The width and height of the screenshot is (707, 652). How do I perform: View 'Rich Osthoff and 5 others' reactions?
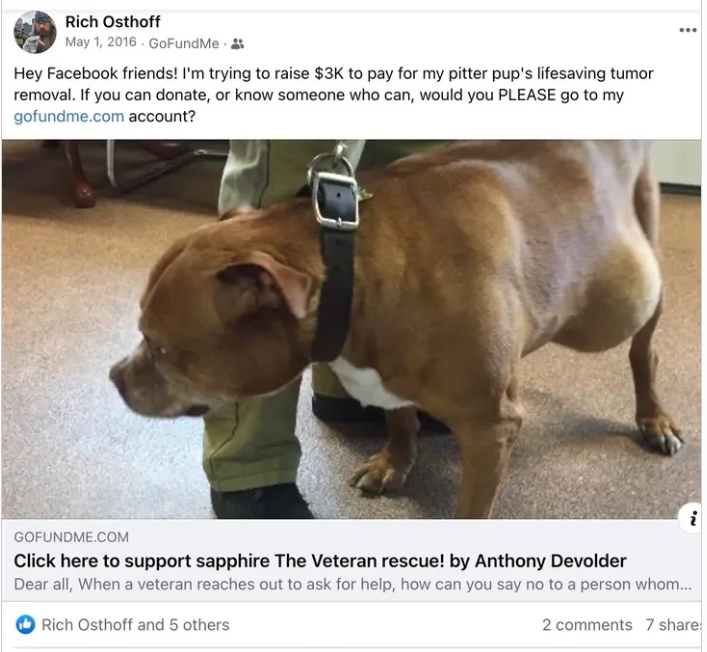click(135, 625)
